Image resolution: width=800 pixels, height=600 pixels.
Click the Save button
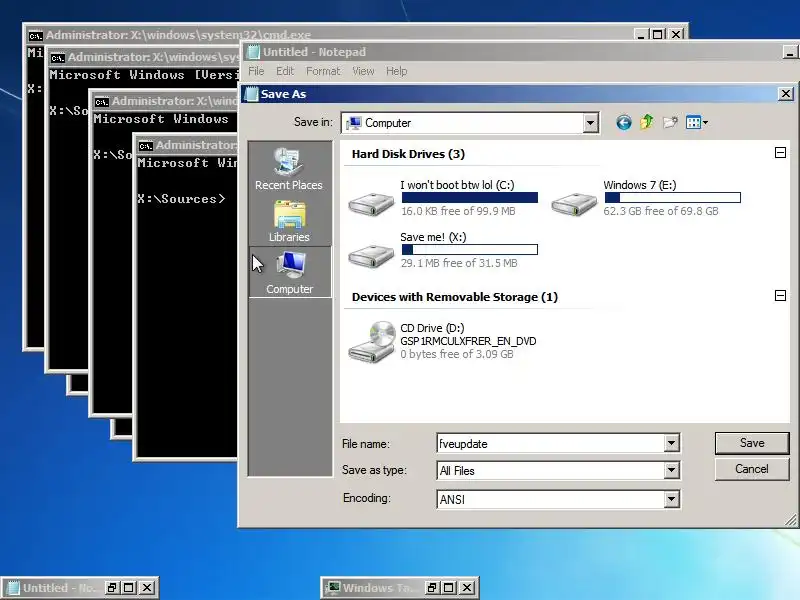(x=752, y=443)
